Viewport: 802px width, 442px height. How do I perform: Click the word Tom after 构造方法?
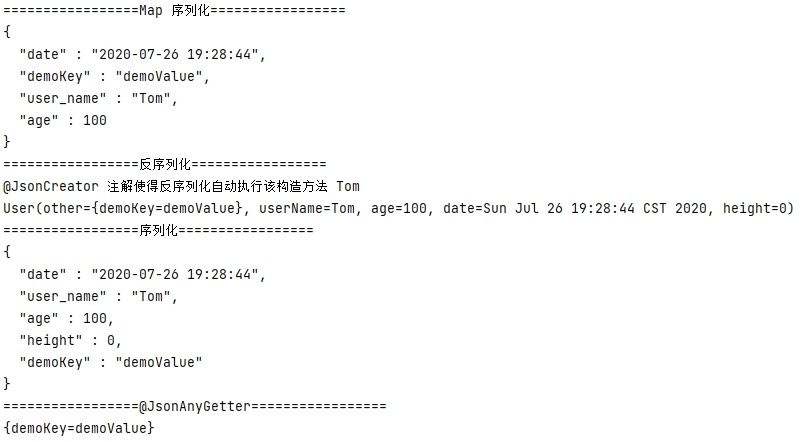click(x=347, y=186)
